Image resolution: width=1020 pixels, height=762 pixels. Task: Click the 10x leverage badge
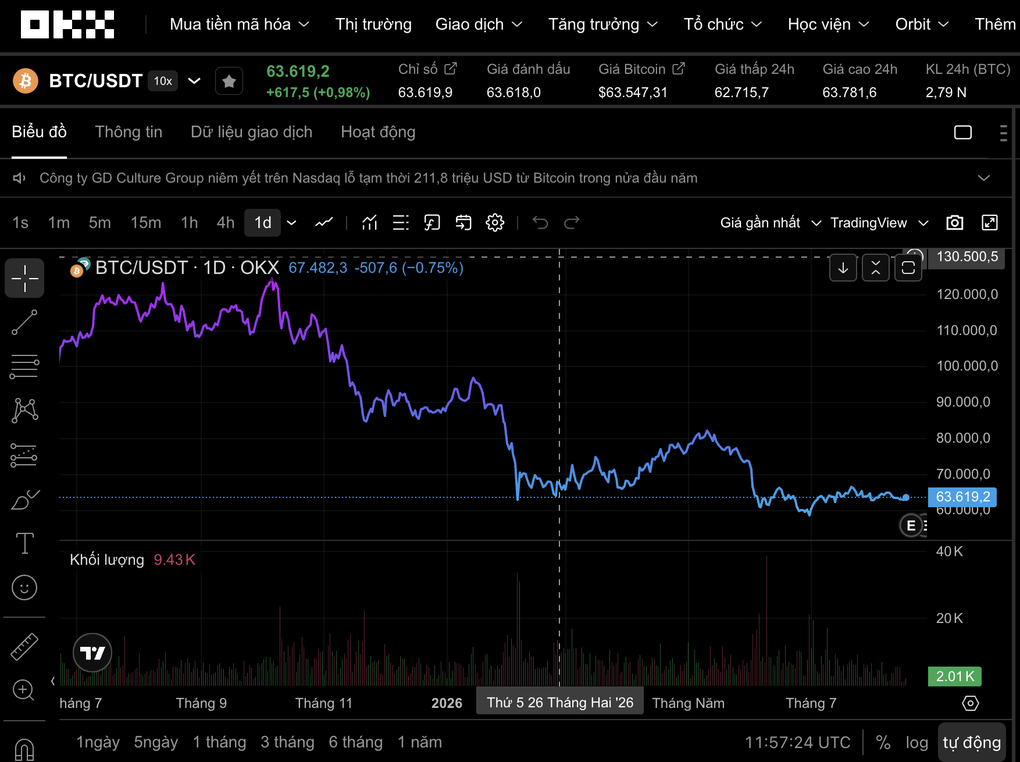pos(163,81)
